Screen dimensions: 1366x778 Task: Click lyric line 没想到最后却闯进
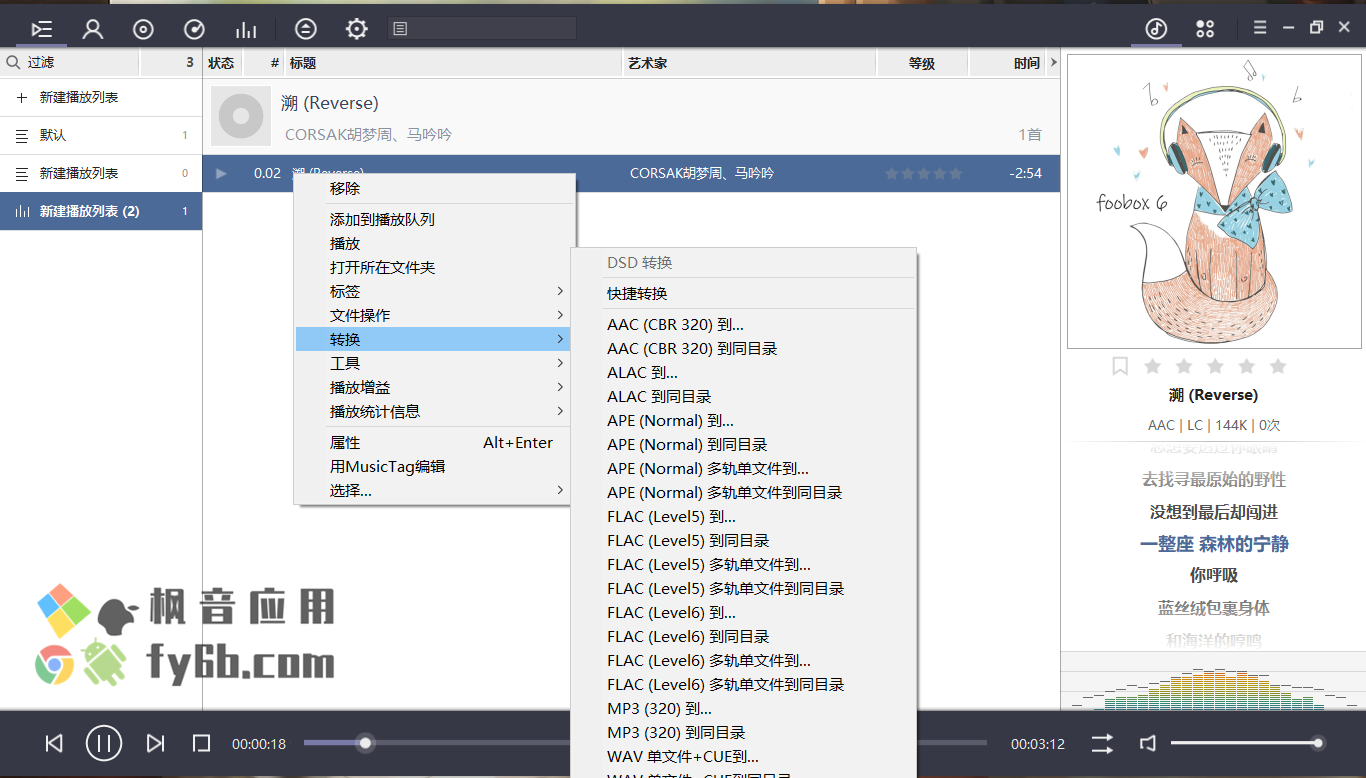(x=1214, y=512)
